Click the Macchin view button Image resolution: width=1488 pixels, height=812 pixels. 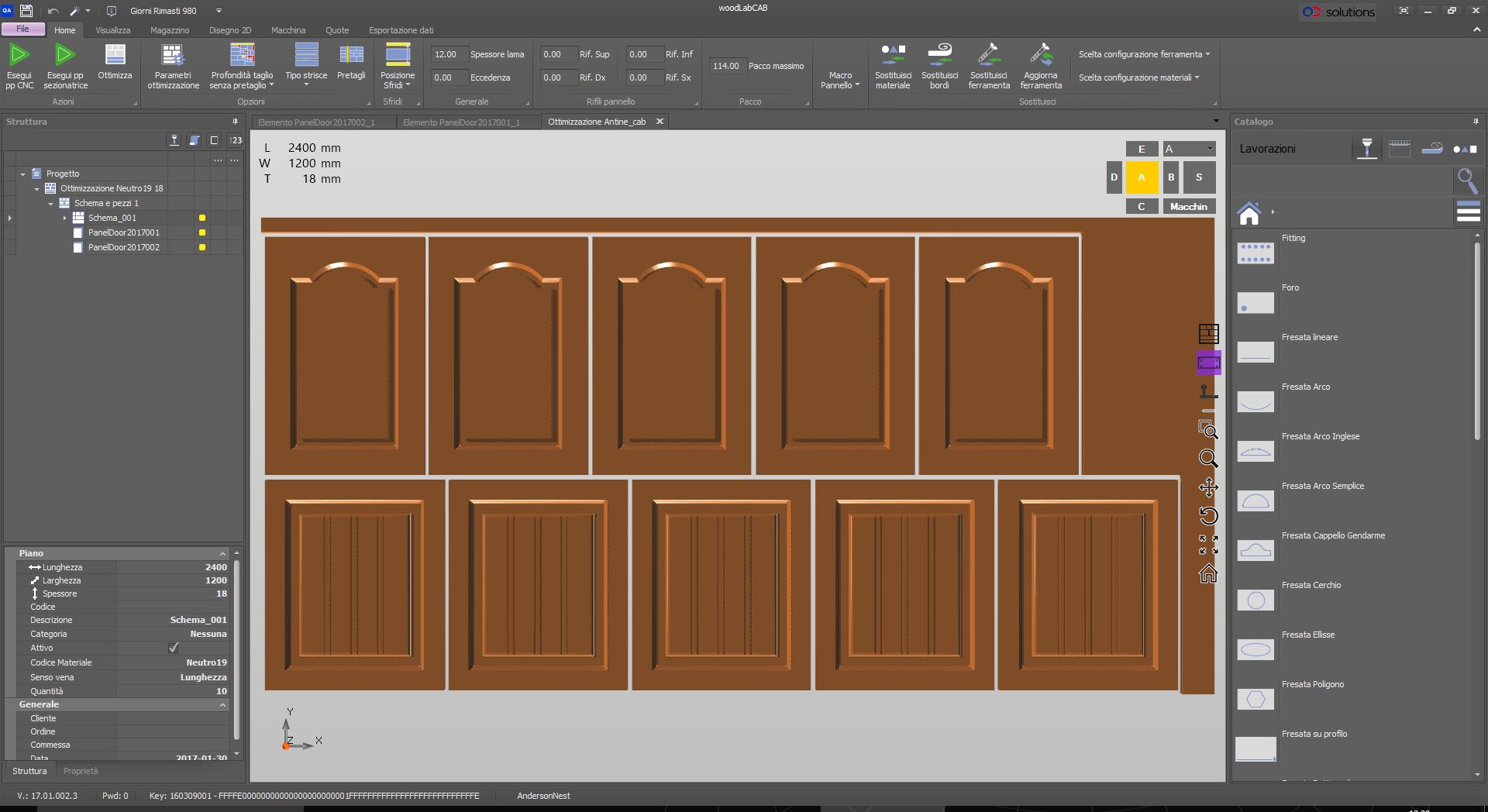coord(1189,207)
